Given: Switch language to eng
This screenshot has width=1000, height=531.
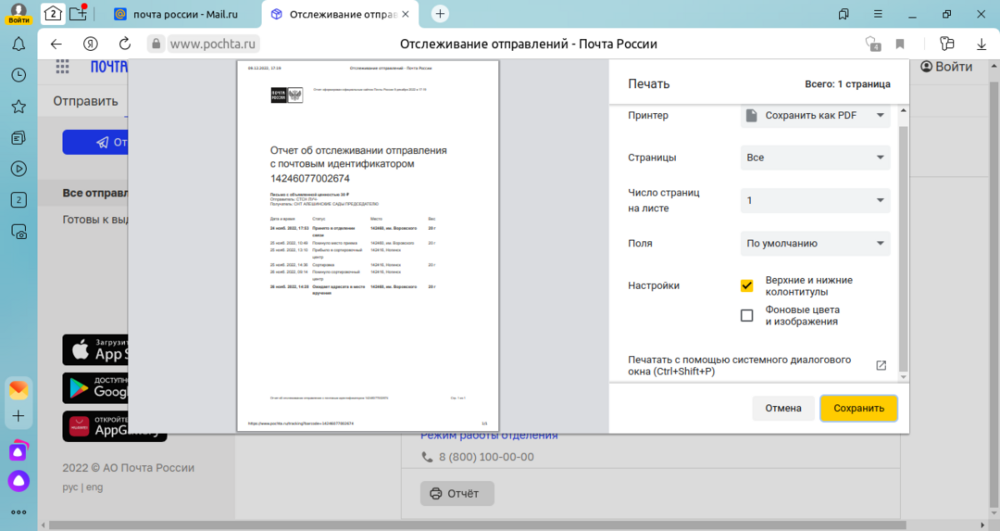Looking at the screenshot, I should [x=94, y=487].
